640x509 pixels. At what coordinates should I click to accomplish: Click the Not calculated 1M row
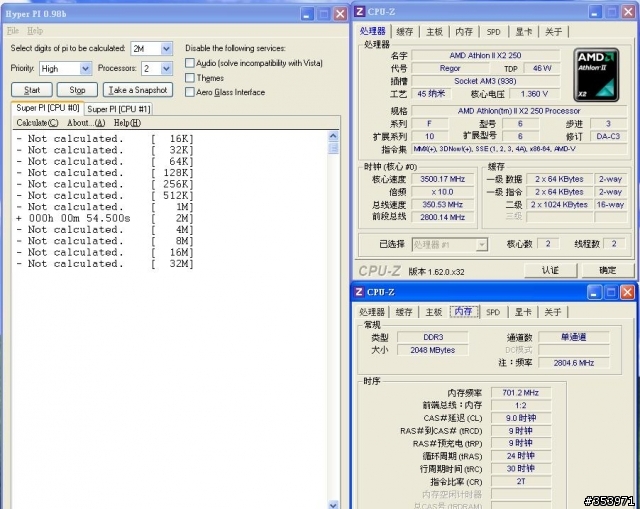click(x=105, y=207)
